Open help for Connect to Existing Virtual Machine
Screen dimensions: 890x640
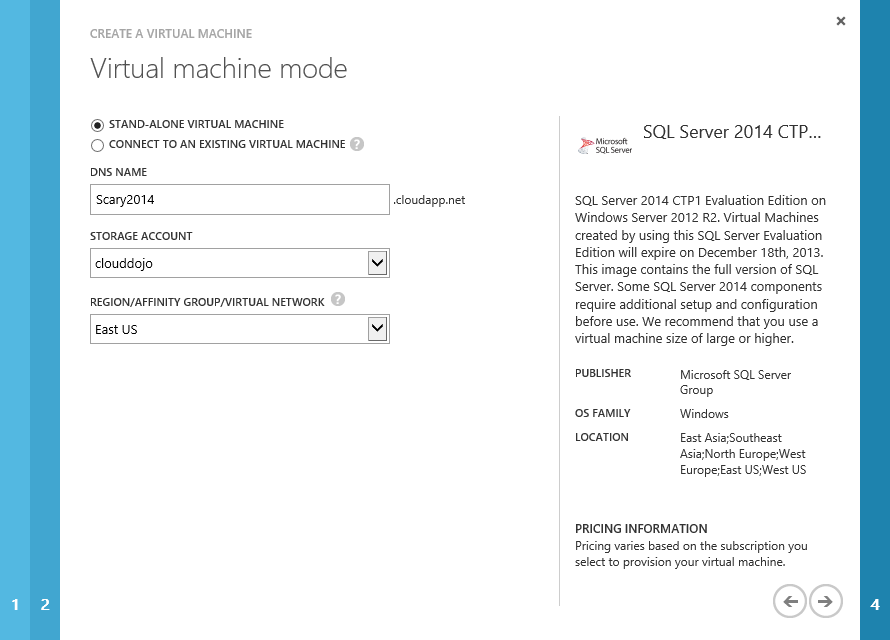(x=356, y=144)
